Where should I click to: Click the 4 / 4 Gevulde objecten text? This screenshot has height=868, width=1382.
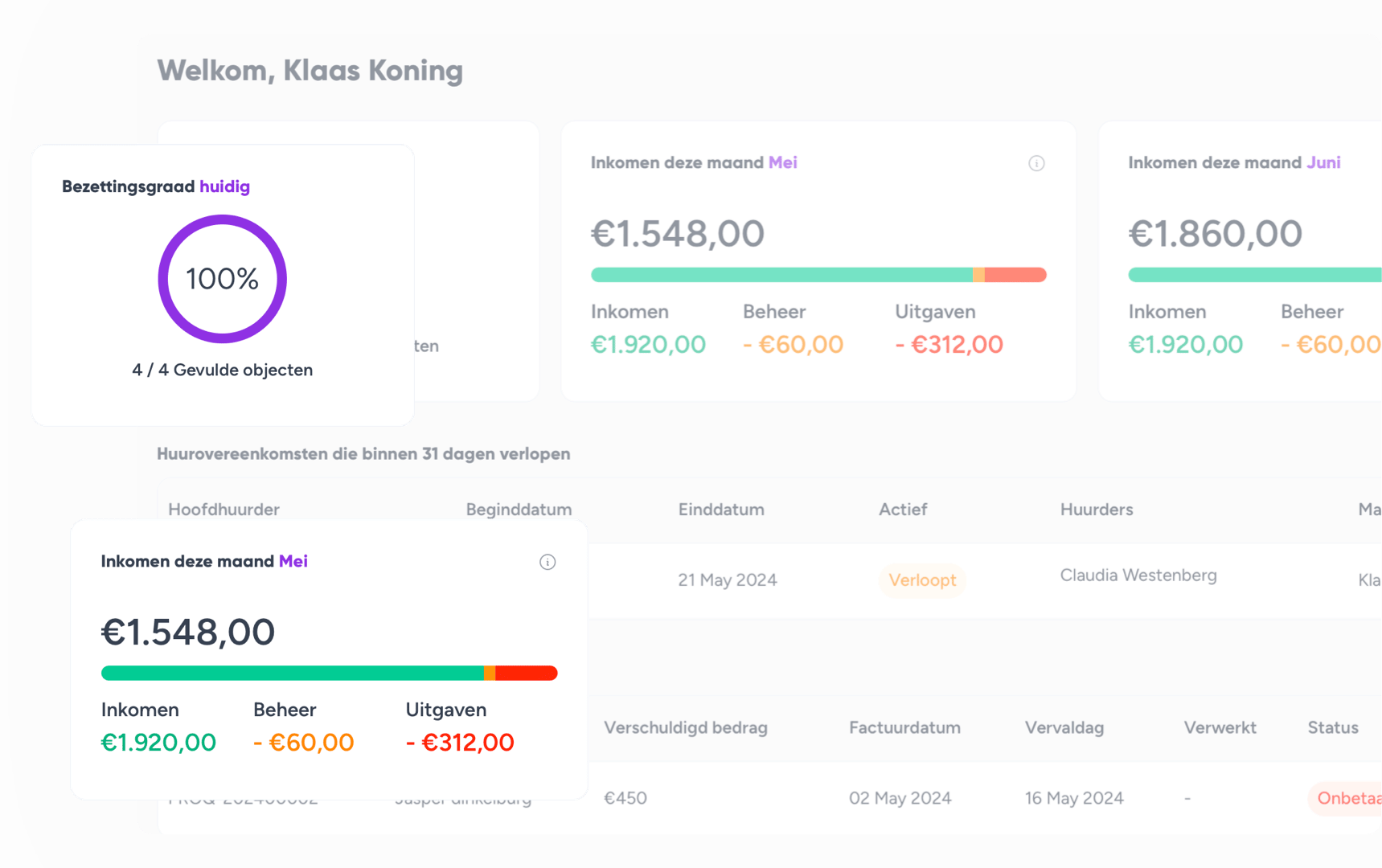click(x=223, y=370)
